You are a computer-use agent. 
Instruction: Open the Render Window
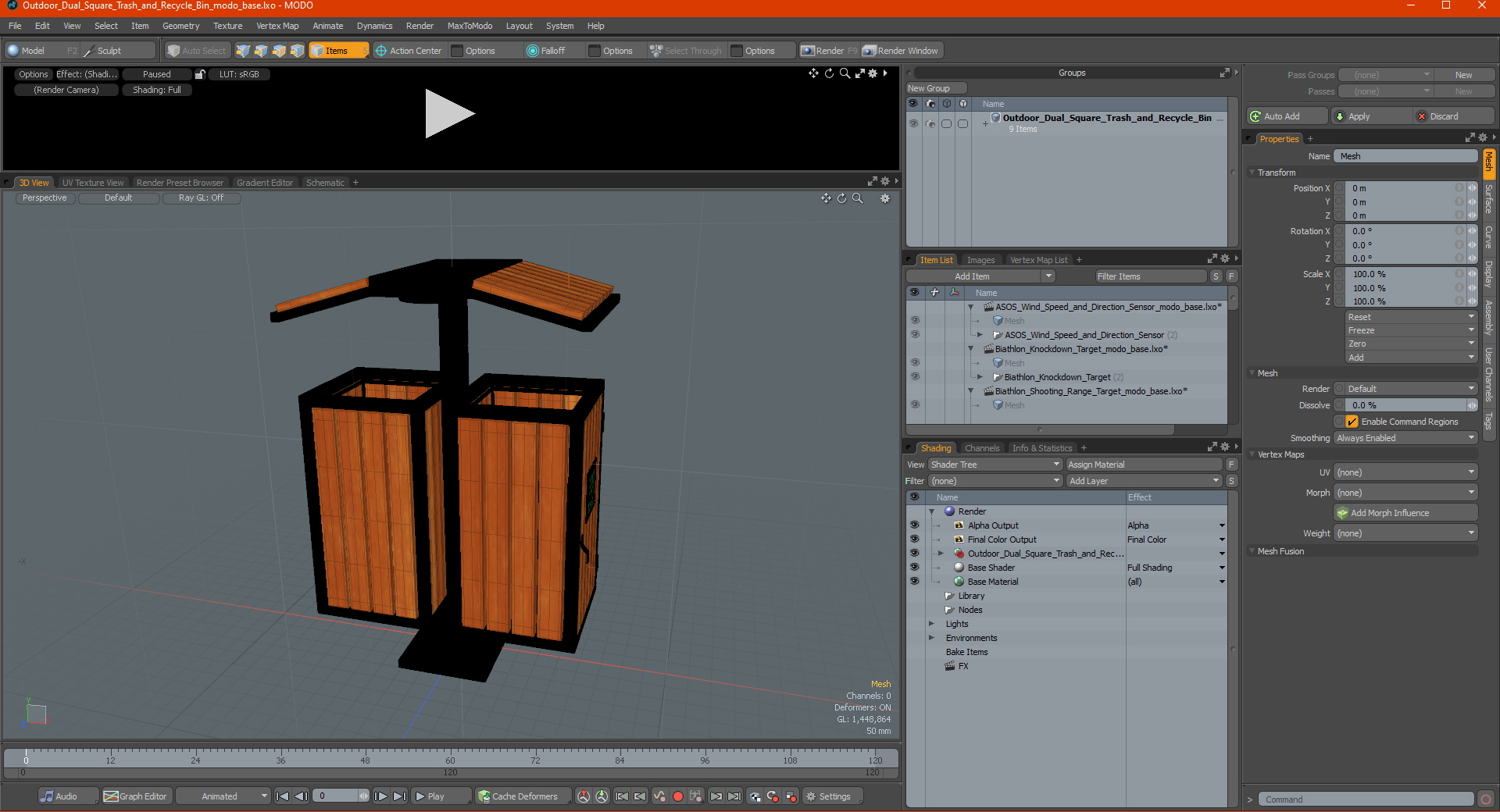pos(902,51)
